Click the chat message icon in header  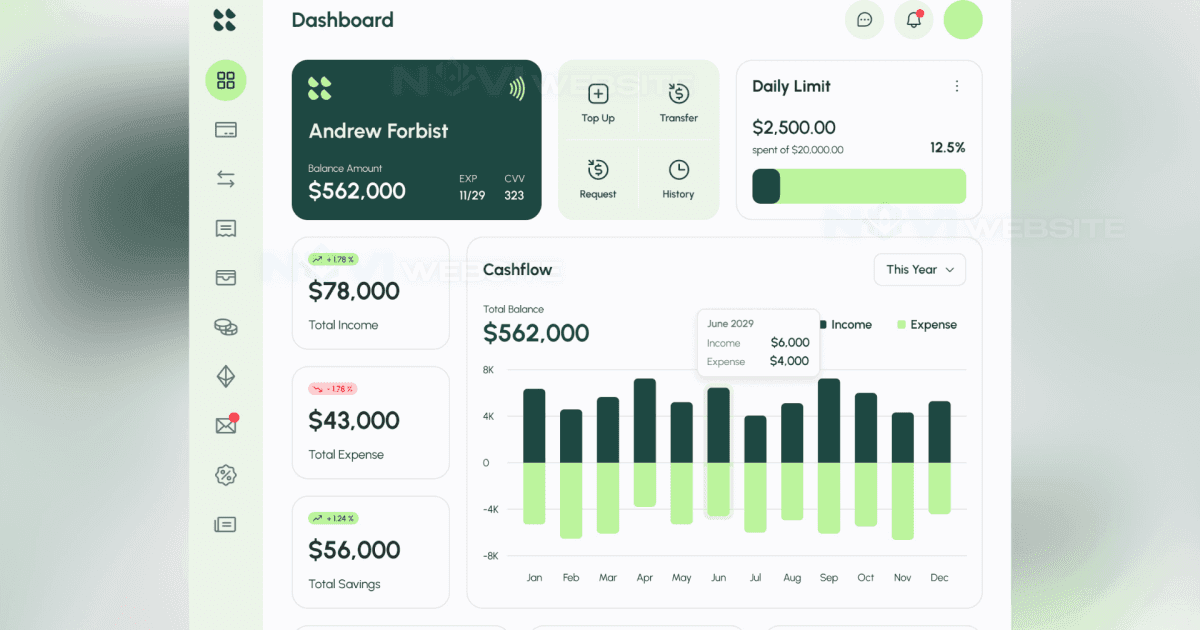[864, 20]
